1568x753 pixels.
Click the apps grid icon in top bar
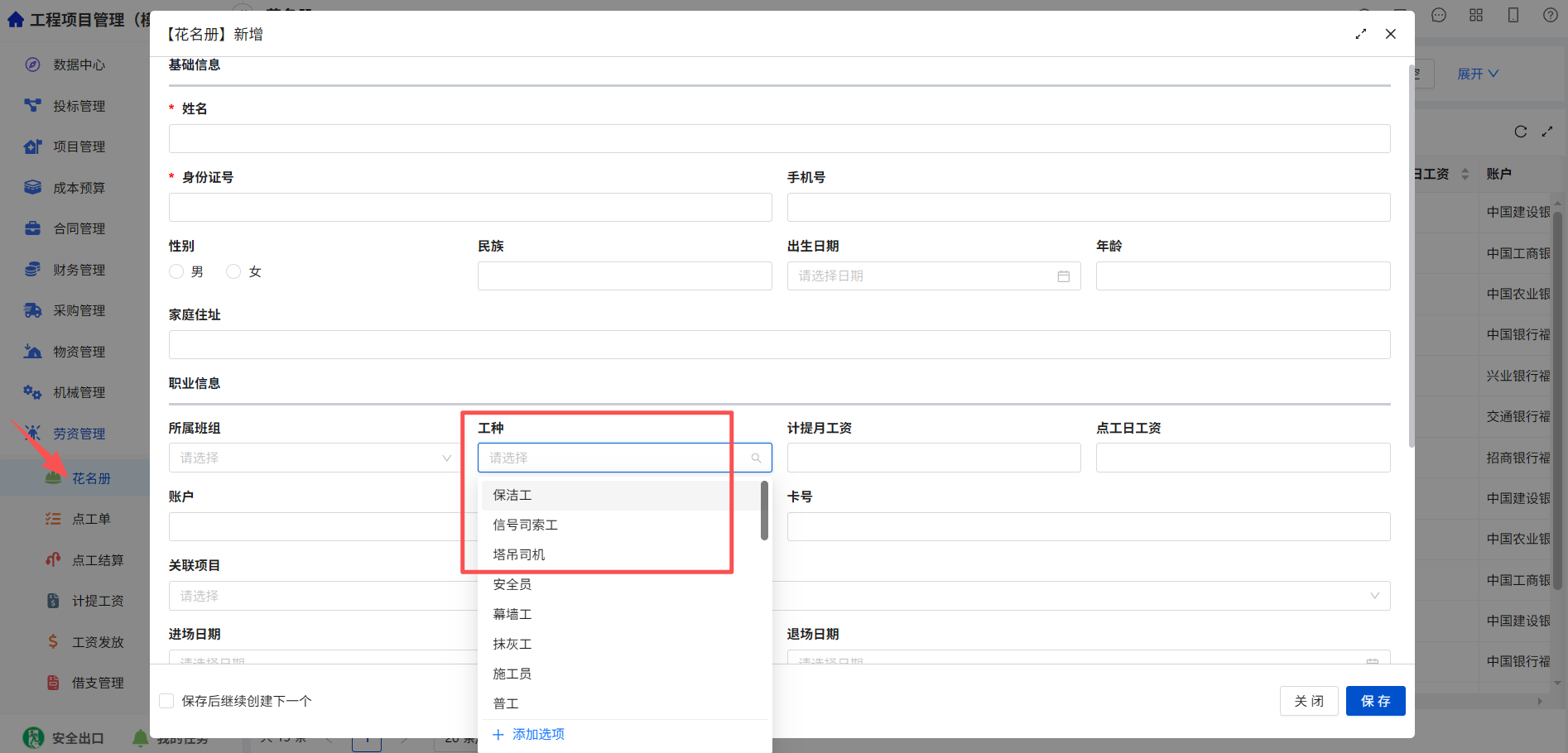click(x=1476, y=15)
